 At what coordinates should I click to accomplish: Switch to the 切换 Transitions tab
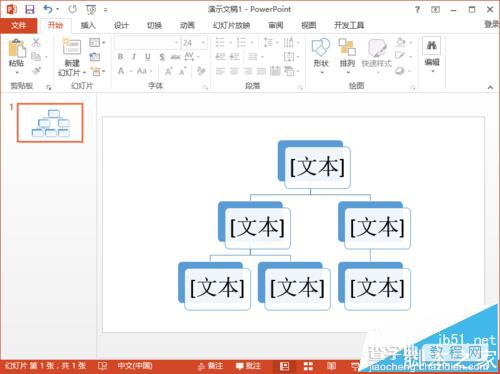coord(154,25)
